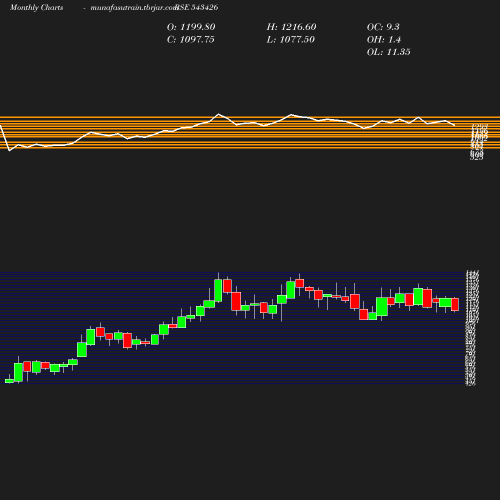The image size is (500, 500).
Task: Click the high value "H: 1216.60"
Action: pos(291,27)
